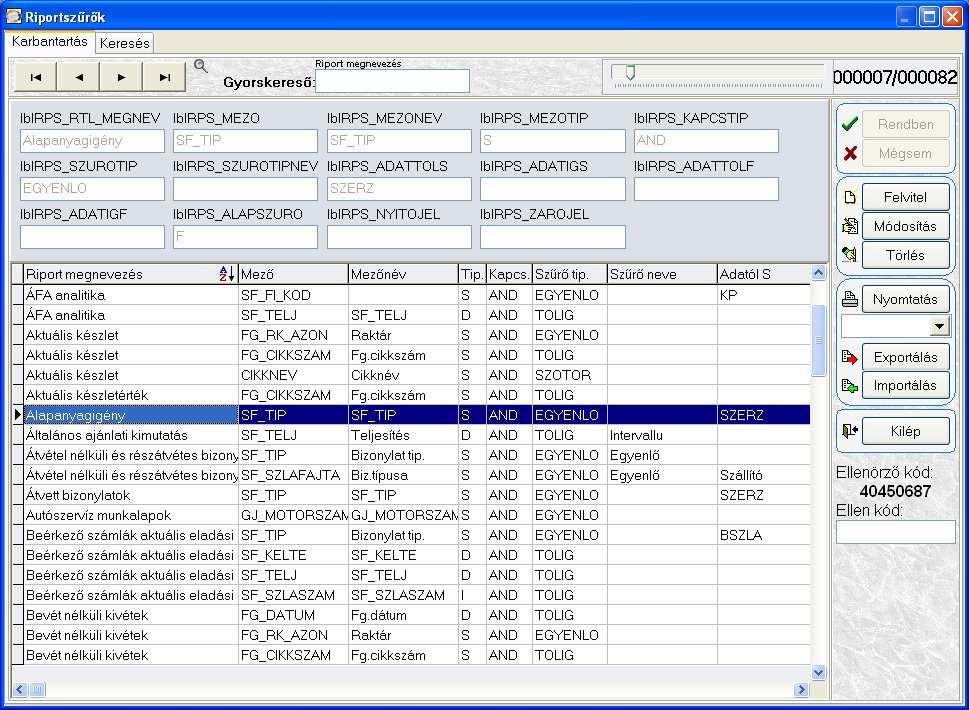Click the FG_DATUM cell
Image resolution: width=969 pixels, height=710 pixels.
click(293, 615)
